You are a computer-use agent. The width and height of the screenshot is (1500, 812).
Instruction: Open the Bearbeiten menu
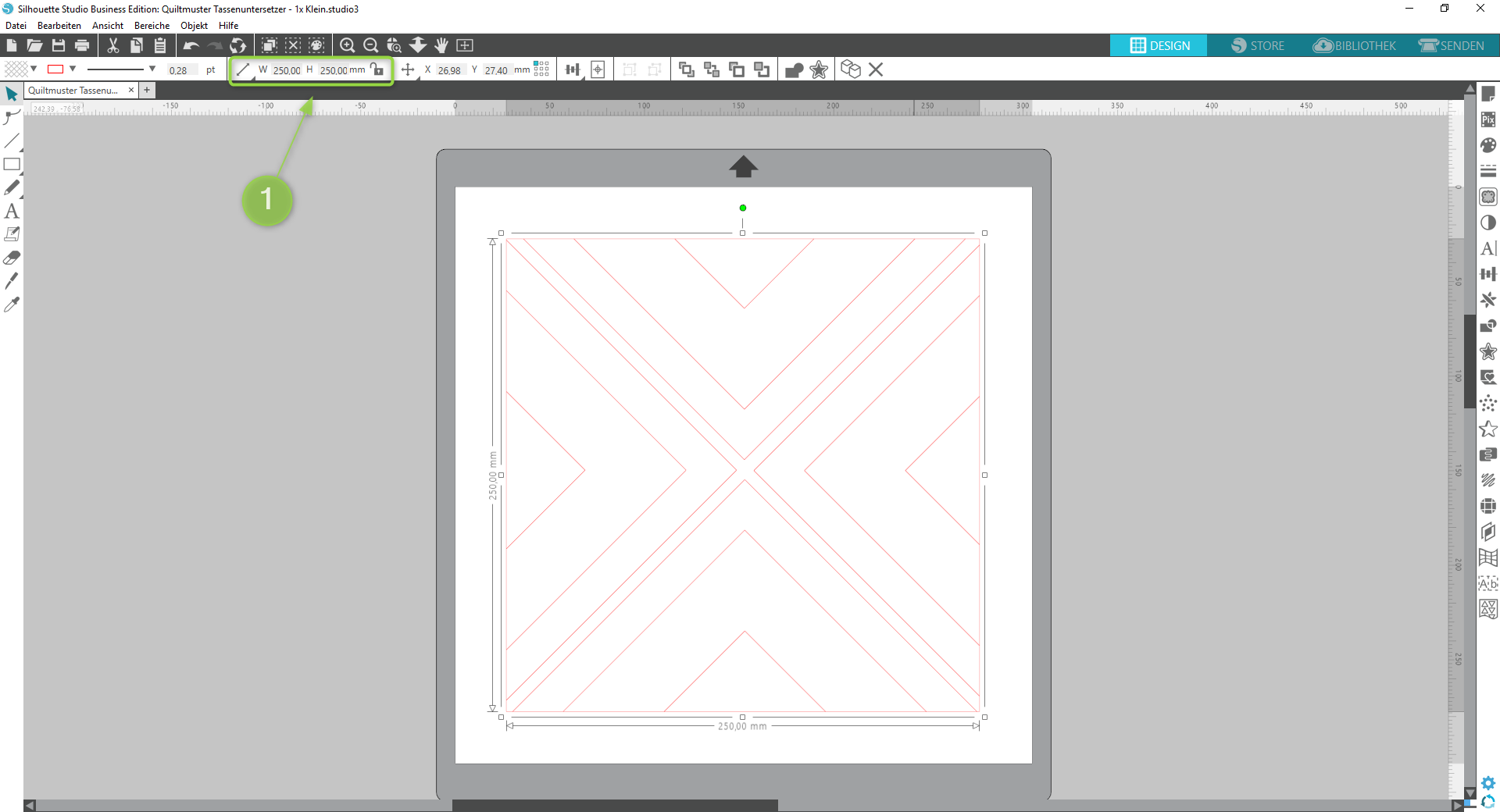pos(59,26)
